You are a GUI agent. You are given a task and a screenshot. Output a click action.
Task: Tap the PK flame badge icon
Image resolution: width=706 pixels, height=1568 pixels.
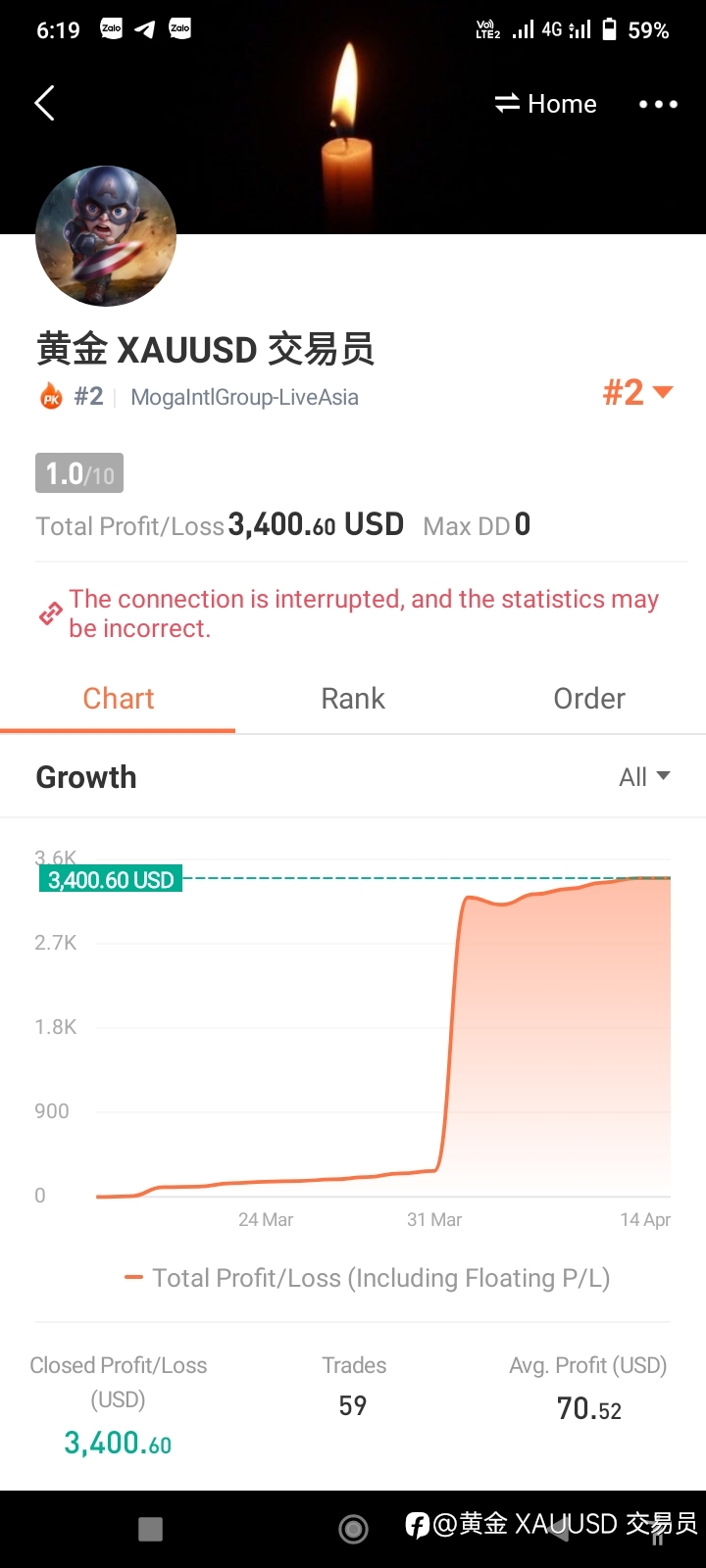(x=51, y=396)
